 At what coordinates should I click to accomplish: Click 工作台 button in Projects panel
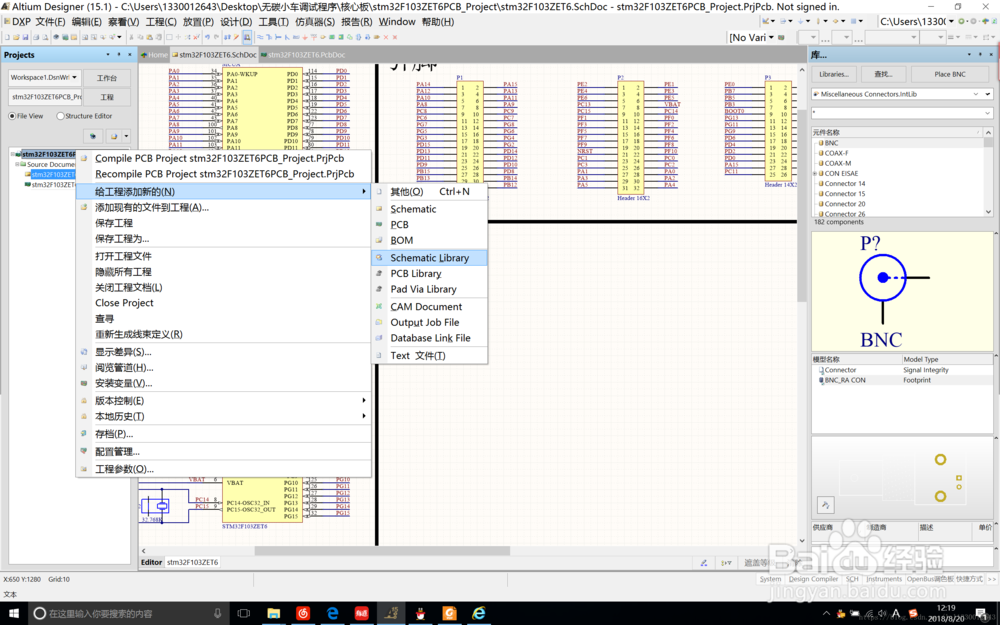[107, 78]
